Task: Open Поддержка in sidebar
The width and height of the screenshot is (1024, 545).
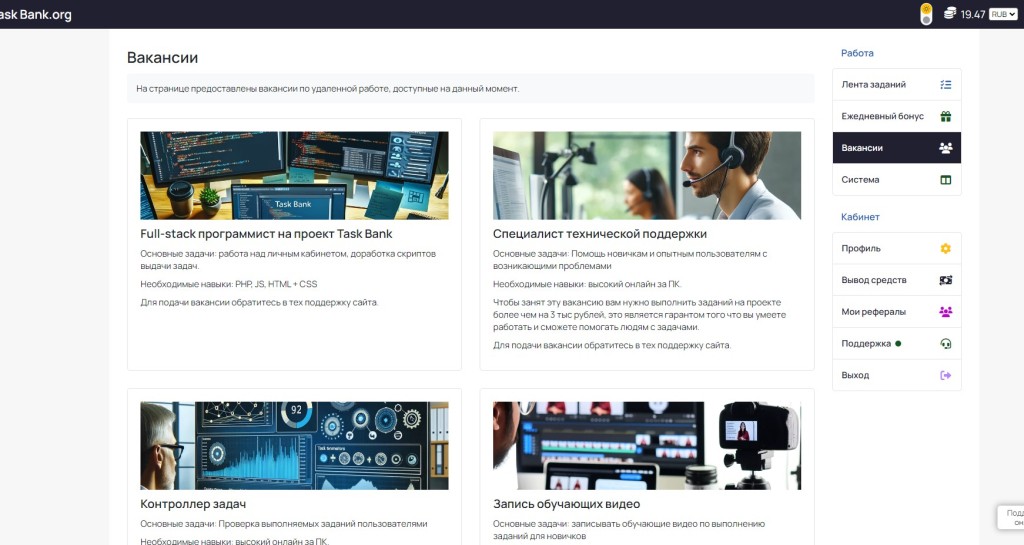Action: coord(896,343)
